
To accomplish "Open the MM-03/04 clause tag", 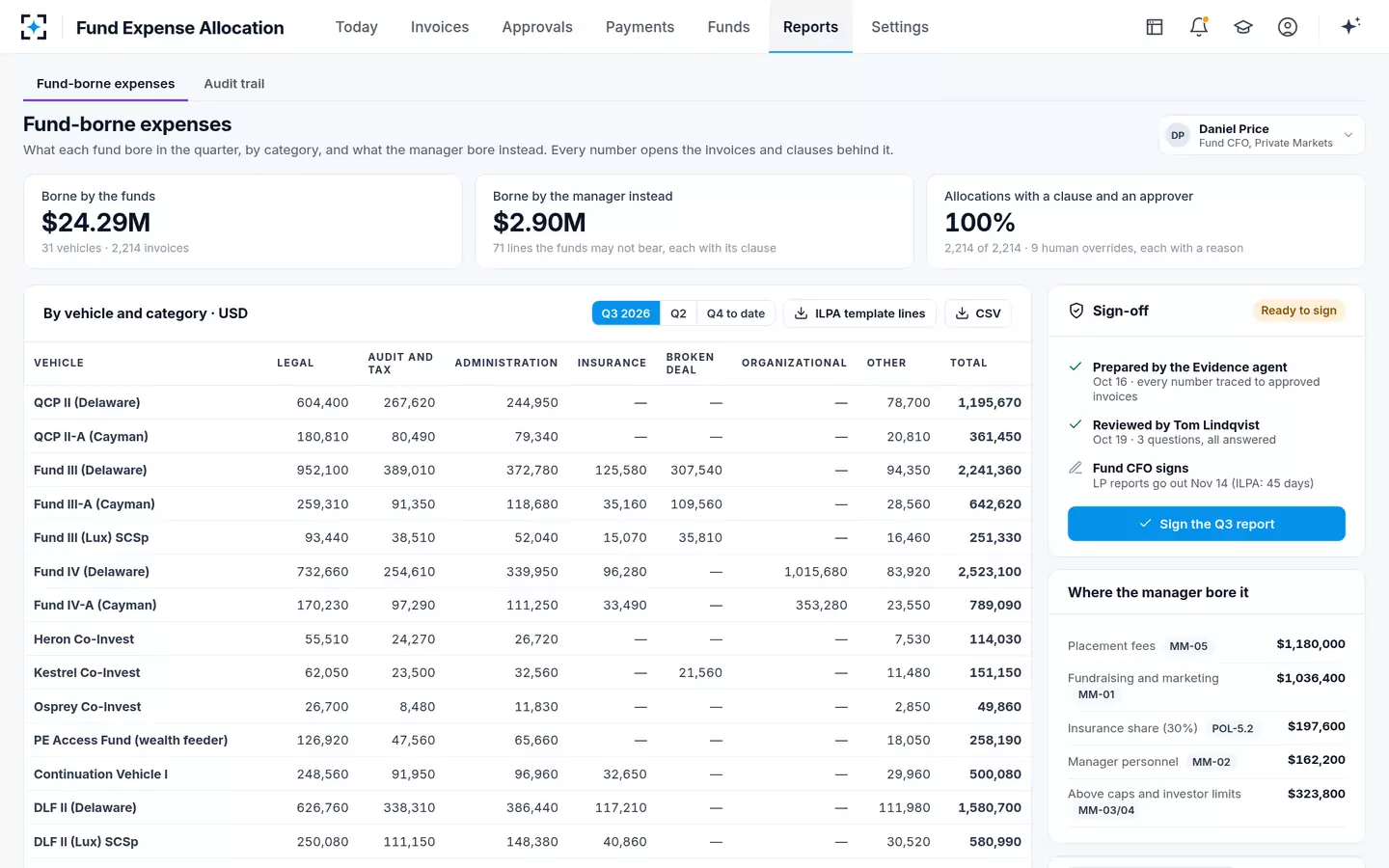I will tap(1106, 810).
